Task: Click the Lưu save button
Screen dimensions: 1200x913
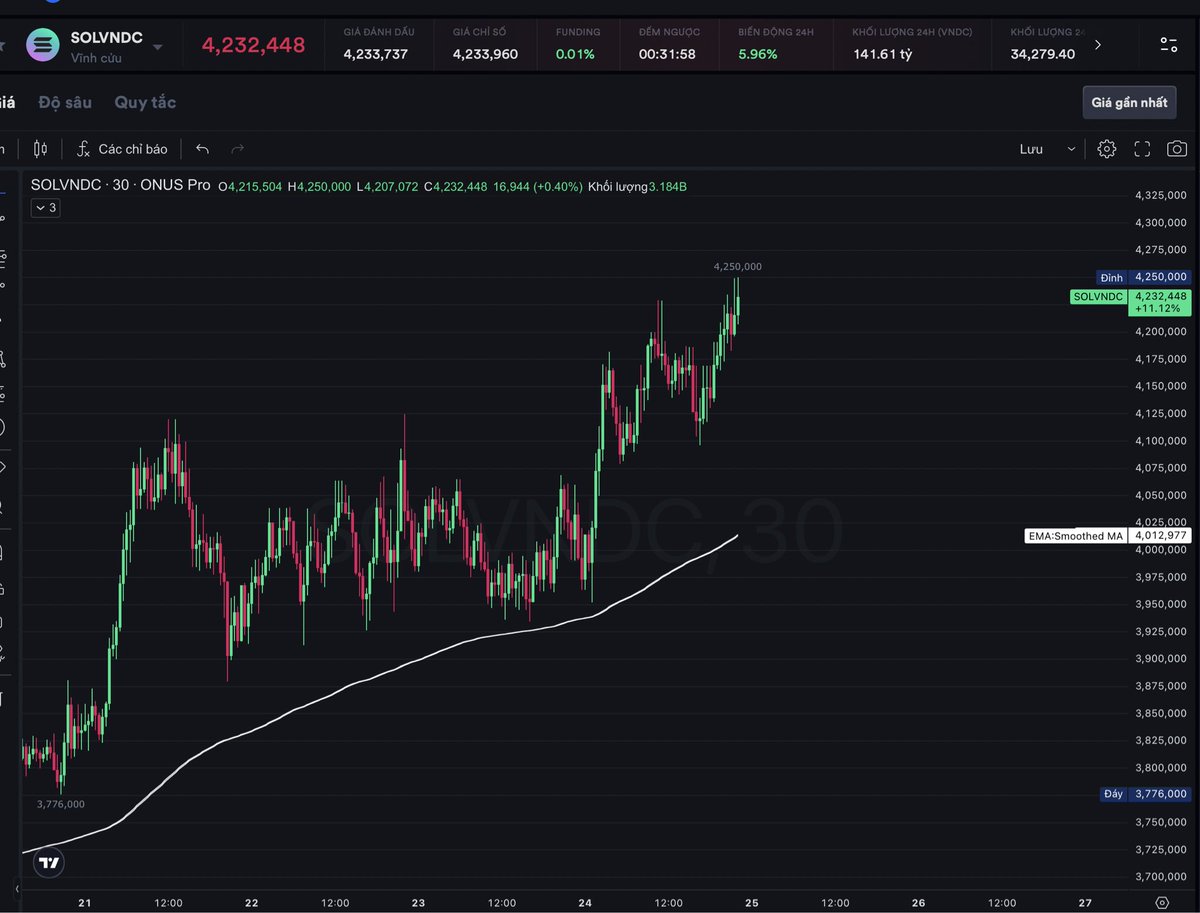Action: 1031,149
